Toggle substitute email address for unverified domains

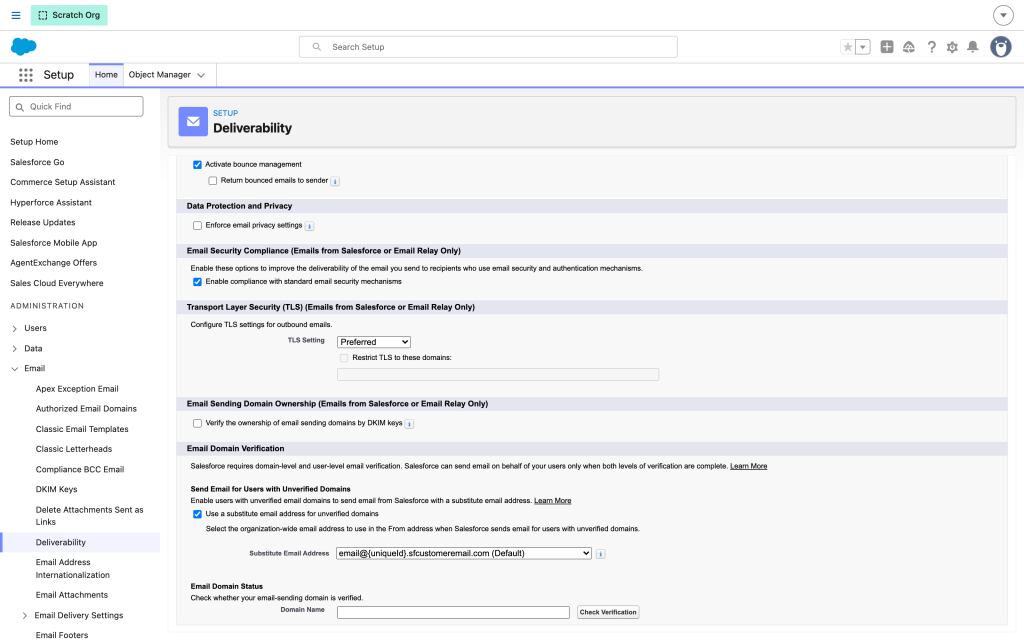[197, 514]
